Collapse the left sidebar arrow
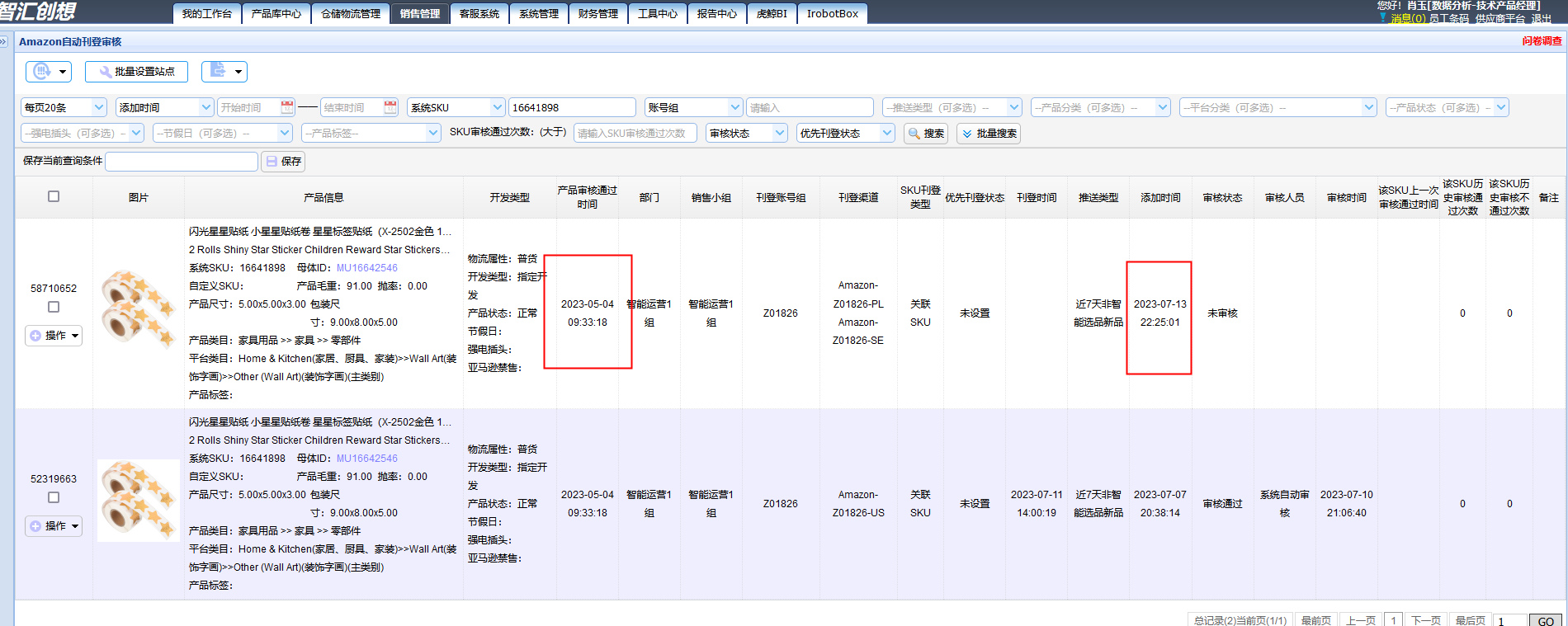1568x626 pixels. point(3,41)
